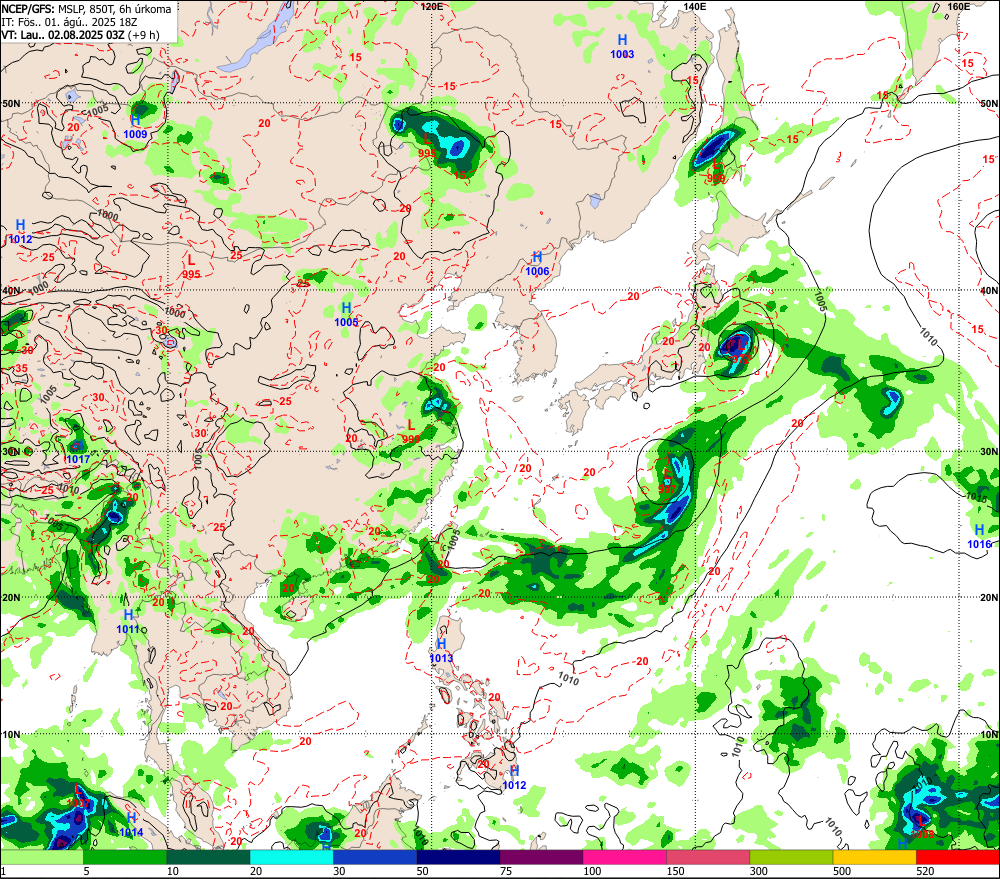Click the H 1006 high near Korea
The image size is (1000, 879).
pos(537,263)
